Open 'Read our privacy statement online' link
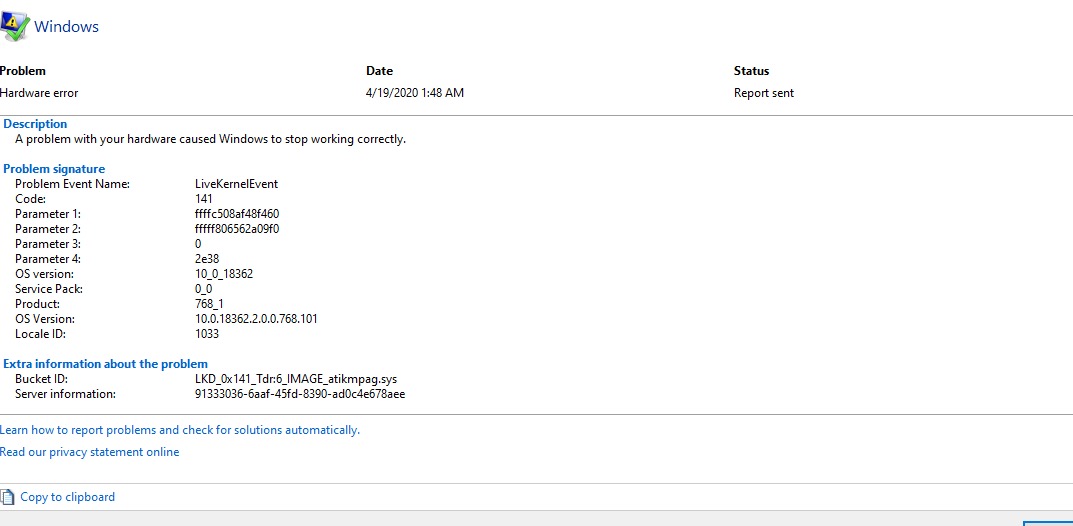1073x526 pixels. click(89, 452)
